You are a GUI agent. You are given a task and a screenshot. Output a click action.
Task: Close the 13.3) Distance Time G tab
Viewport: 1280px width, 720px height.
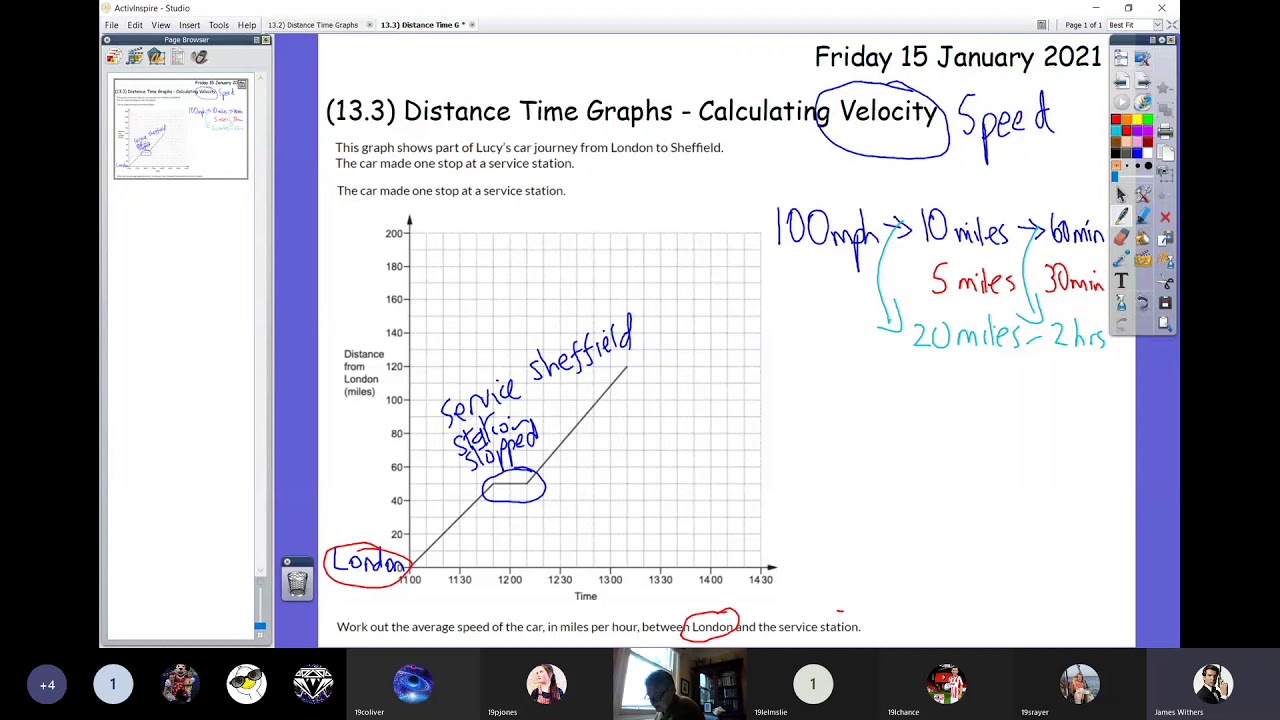click(472, 25)
